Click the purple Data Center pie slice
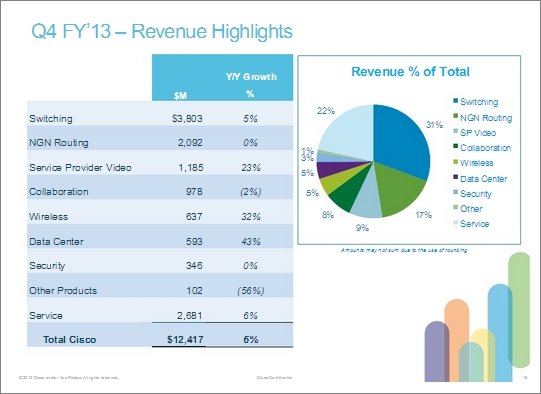Image resolution: width=541 pixels, height=394 pixels. pos(328,169)
